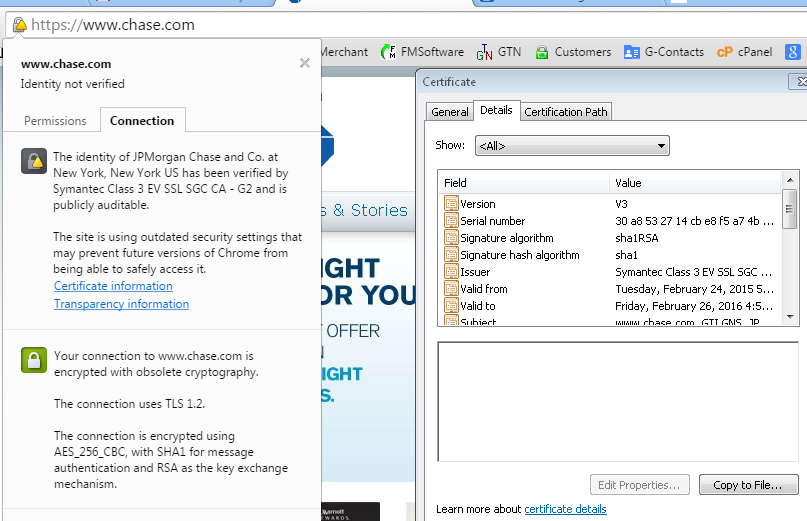Open the cPanel bookmark icon
Viewport: 807px width, 521px height.
click(x=725, y=52)
